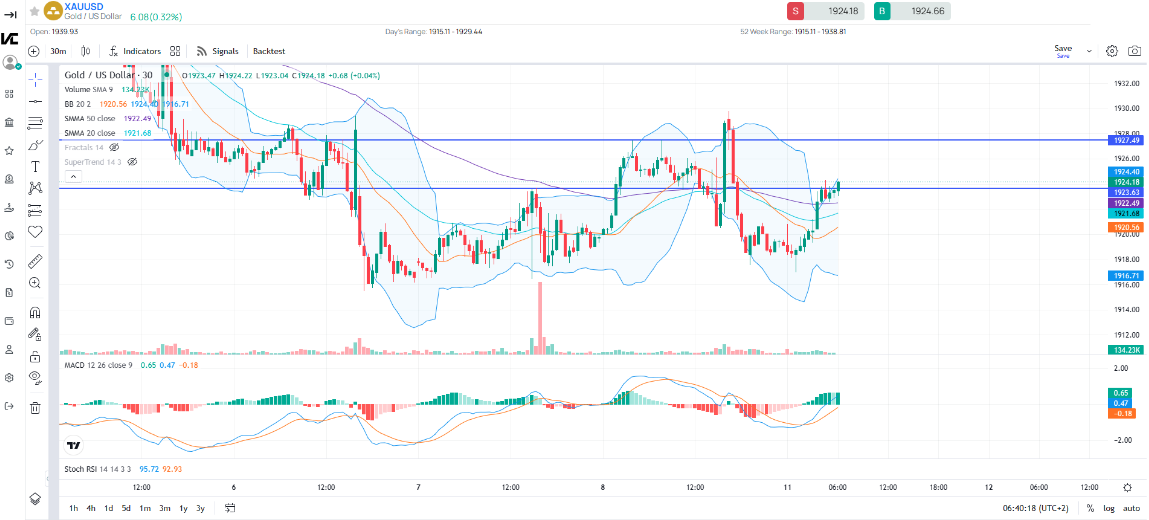Open the 30m timeframe dropdown

click(58, 51)
